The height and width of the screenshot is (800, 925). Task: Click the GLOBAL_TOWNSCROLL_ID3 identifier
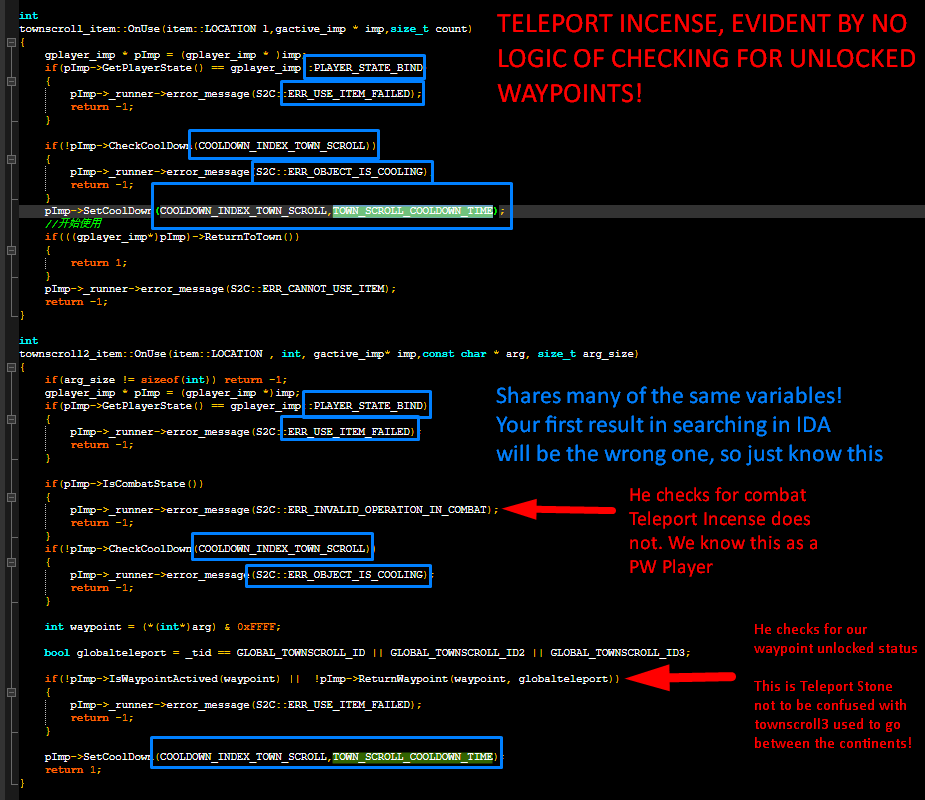617,653
